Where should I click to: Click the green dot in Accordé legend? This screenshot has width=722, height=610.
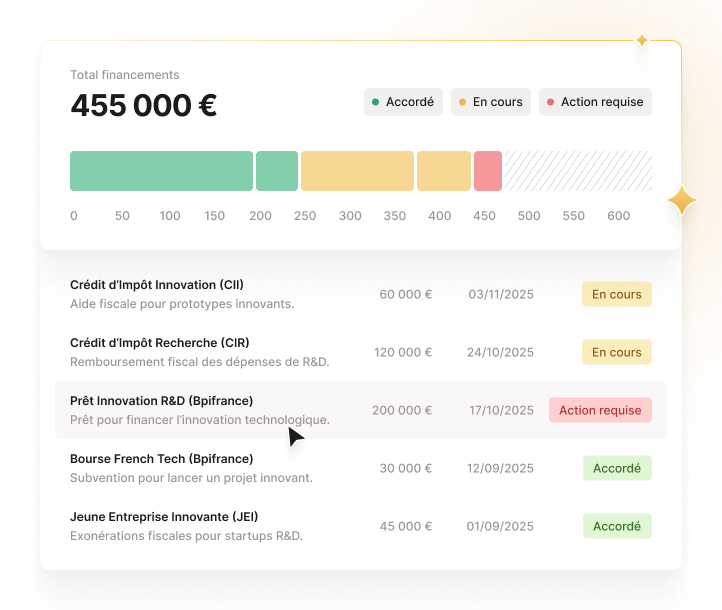point(375,102)
